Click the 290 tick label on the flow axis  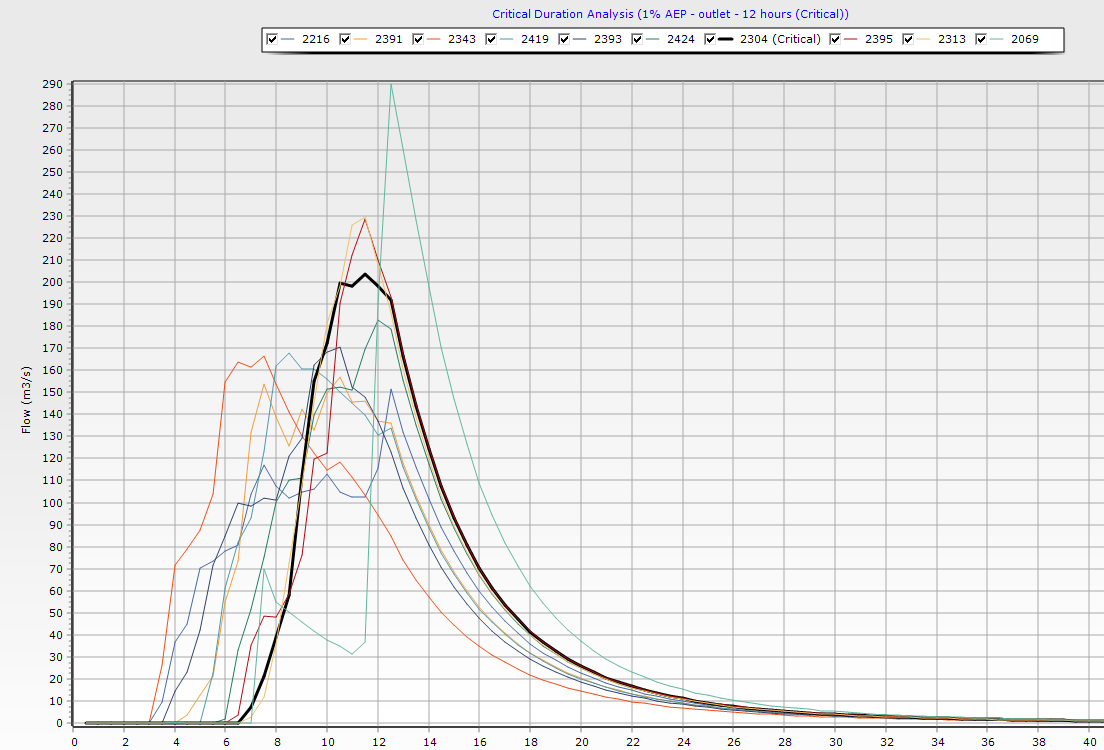click(52, 84)
